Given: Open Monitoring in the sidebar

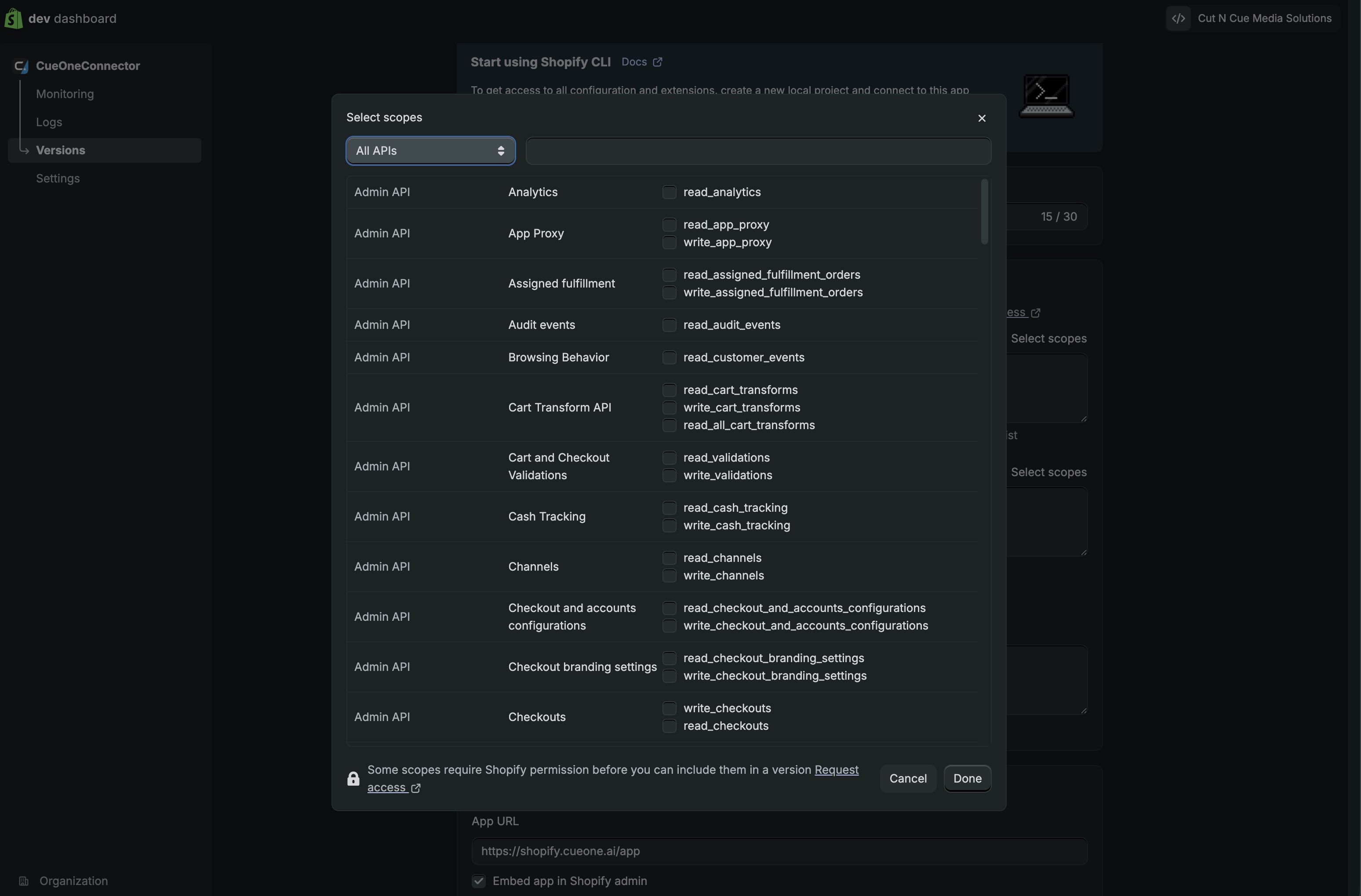Looking at the screenshot, I should click(x=65, y=95).
